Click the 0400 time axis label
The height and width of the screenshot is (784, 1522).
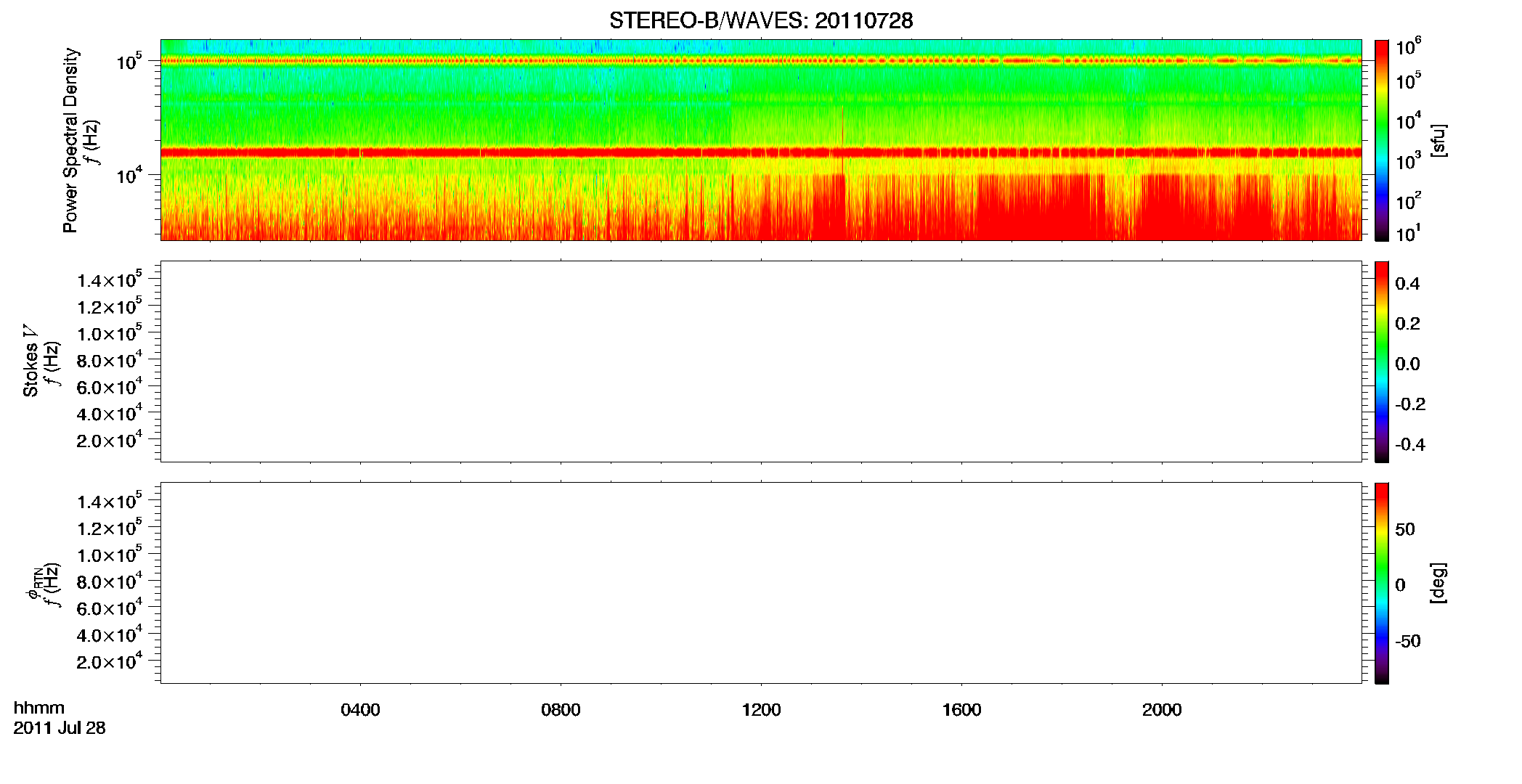tap(360, 710)
